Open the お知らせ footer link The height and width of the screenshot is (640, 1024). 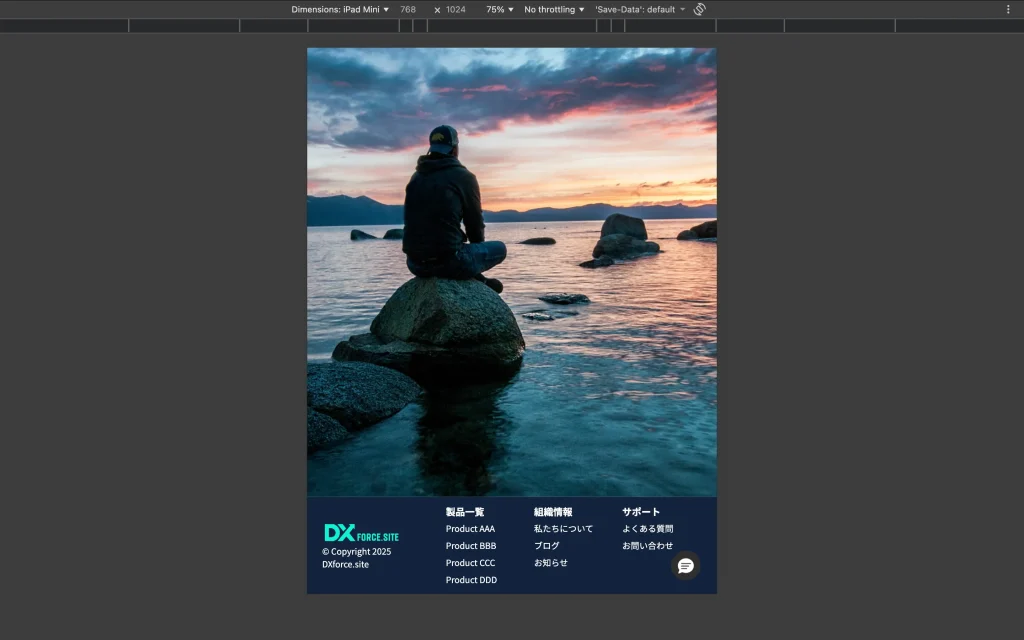[551, 563]
